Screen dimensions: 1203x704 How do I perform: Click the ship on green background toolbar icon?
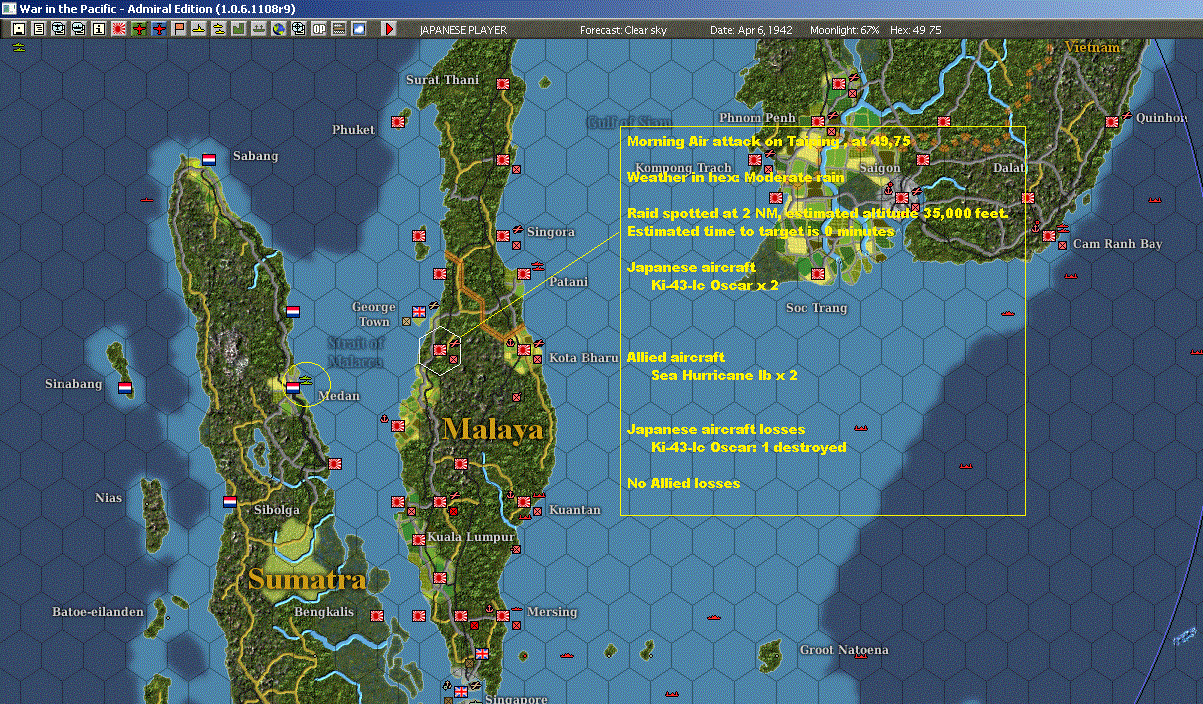pos(259,29)
